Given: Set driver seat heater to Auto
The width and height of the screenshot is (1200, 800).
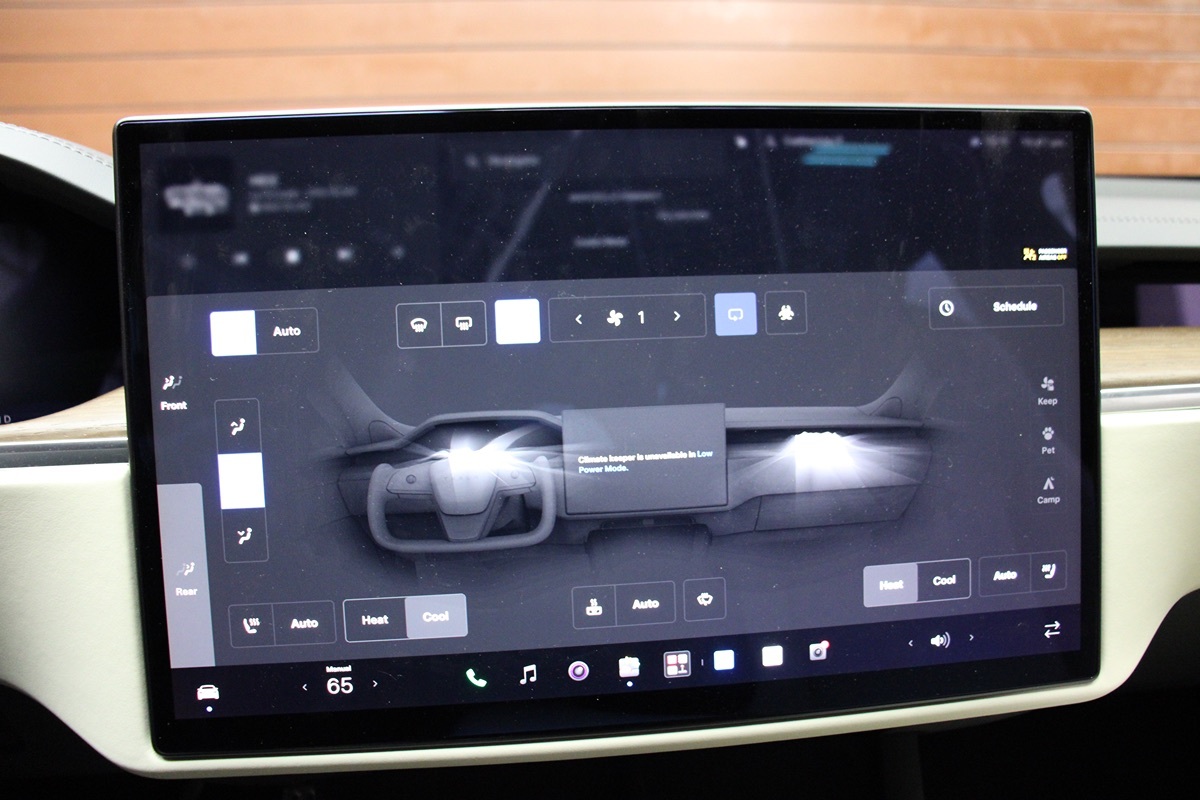Looking at the screenshot, I should pos(304,623).
